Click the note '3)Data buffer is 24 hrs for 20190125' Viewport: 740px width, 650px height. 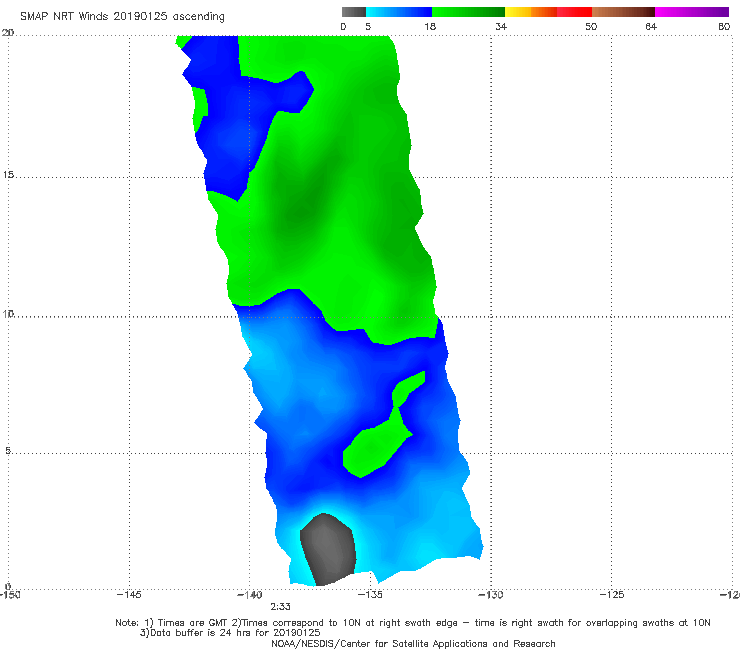coord(230,633)
